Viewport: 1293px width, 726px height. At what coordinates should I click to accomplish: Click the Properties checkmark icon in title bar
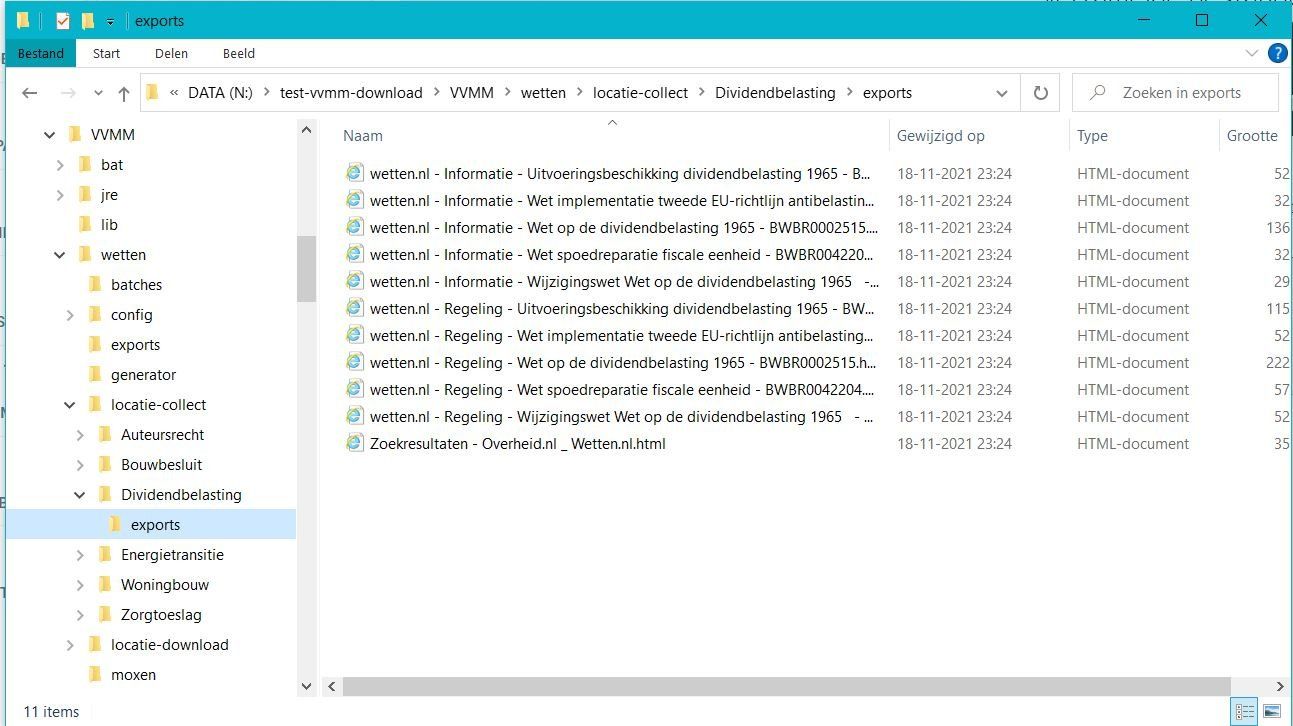[62, 21]
